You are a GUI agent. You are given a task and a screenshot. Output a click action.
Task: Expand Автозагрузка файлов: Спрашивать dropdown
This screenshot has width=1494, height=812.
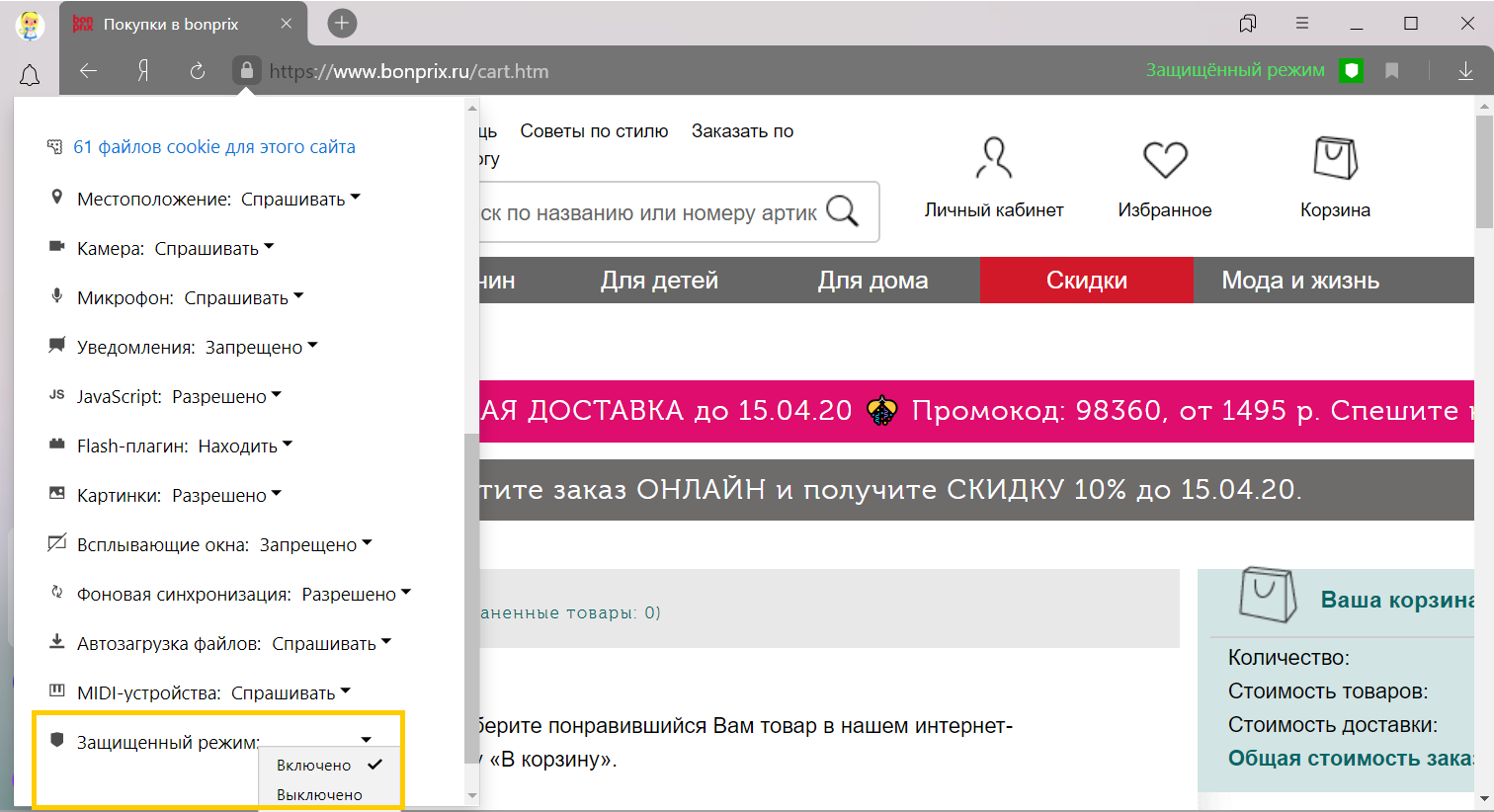[332, 643]
